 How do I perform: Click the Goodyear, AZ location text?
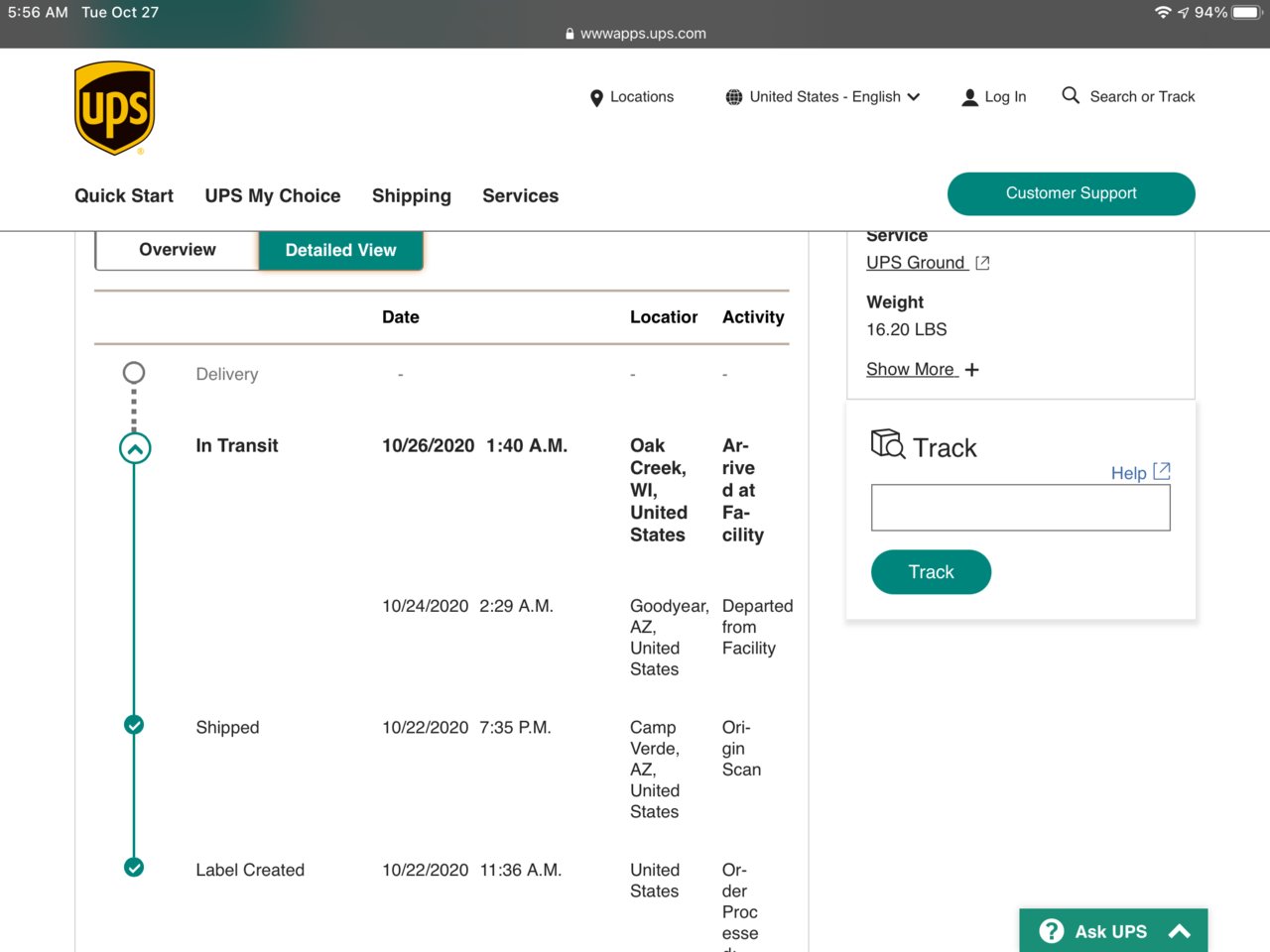tap(670, 638)
